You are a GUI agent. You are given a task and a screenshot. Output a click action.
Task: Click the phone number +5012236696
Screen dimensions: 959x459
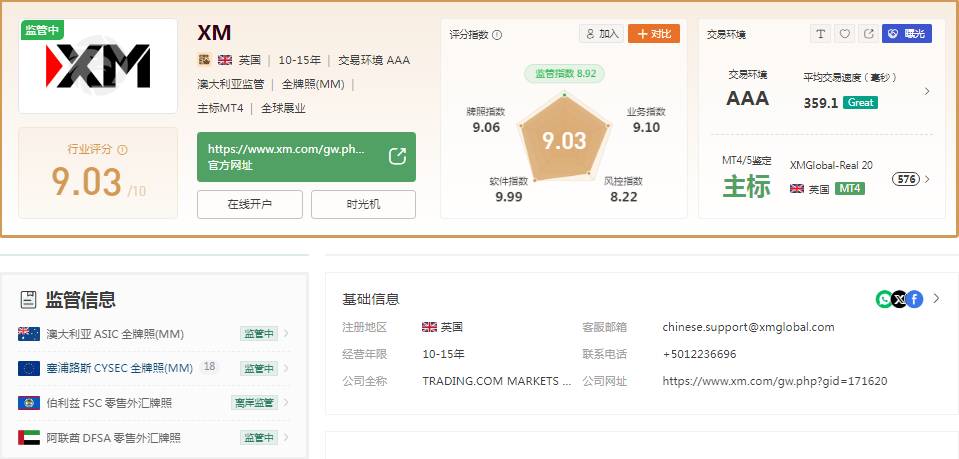(x=699, y=354)
